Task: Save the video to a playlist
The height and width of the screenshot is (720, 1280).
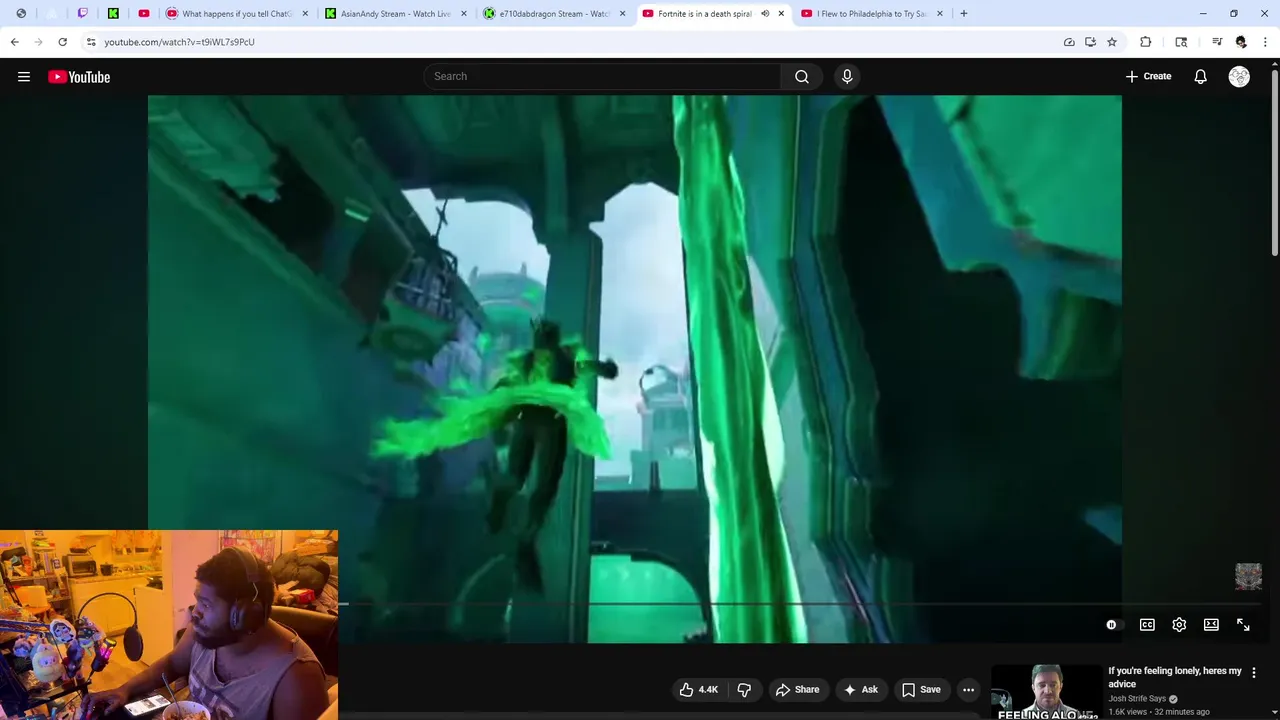Action: [x=921, y=689]
